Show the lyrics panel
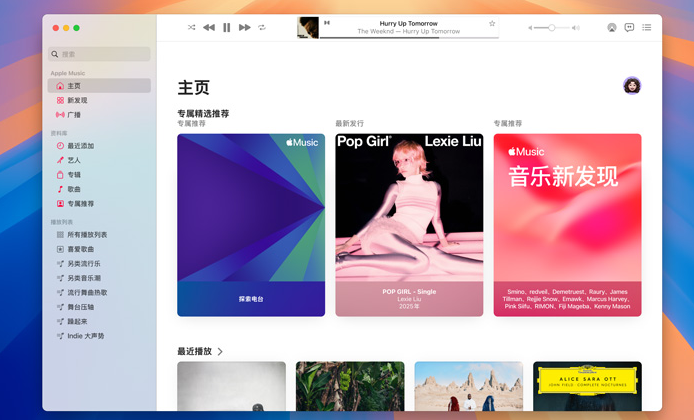The image size is (694, 420). [629, 27]
